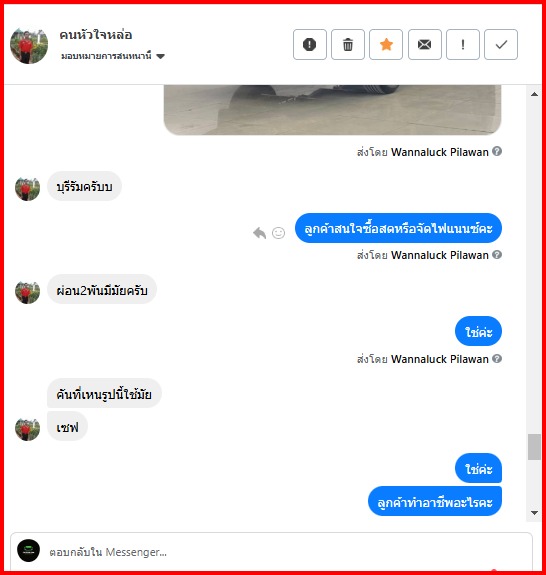546x575 pixels.
Task: Delete conversation using trash can icon
Action: 348,44
